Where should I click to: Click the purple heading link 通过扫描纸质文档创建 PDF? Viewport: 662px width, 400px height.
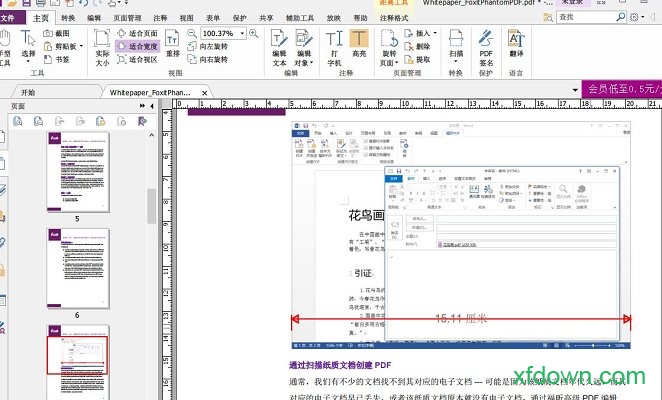(x=340, y=365)
